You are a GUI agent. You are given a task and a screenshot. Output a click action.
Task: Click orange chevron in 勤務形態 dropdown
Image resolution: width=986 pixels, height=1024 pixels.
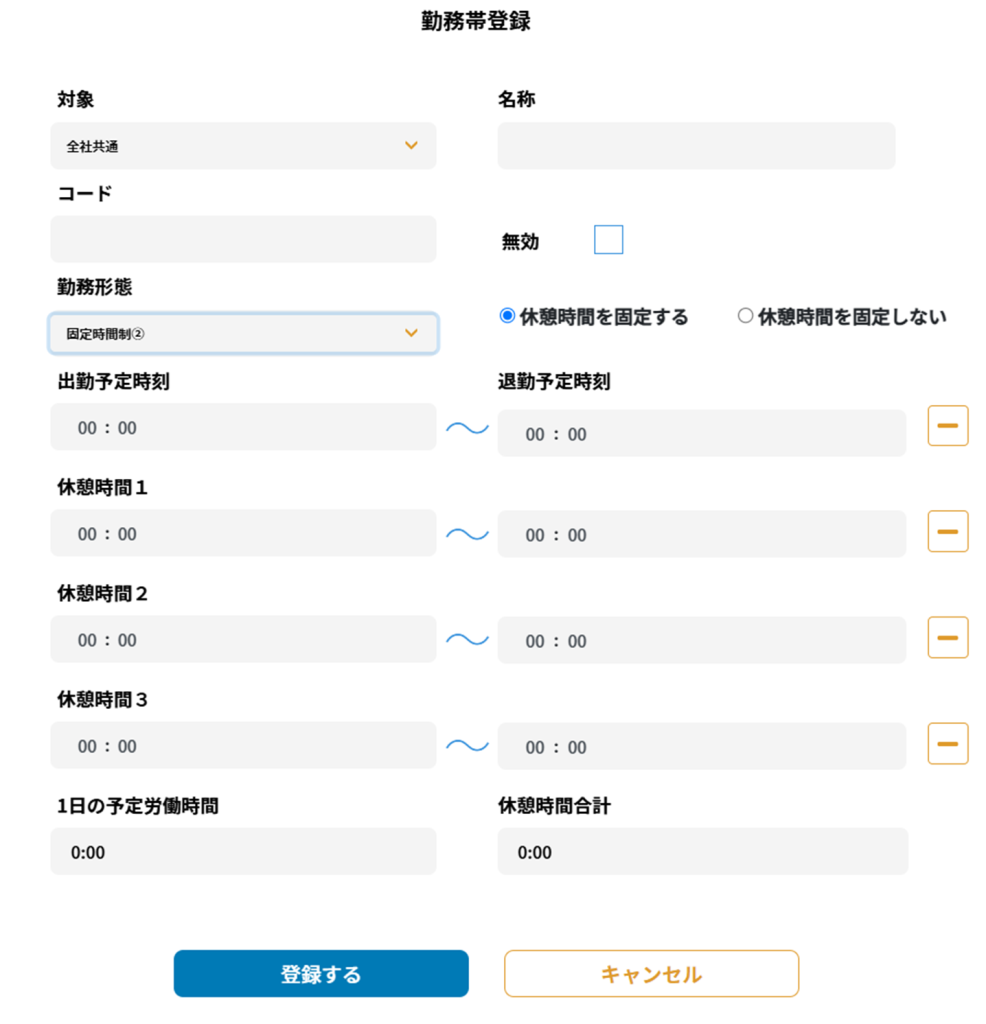[411, 333]
